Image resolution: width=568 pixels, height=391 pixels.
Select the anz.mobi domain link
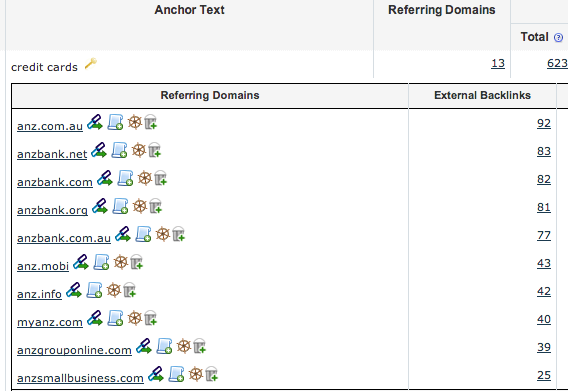point(43,266)
